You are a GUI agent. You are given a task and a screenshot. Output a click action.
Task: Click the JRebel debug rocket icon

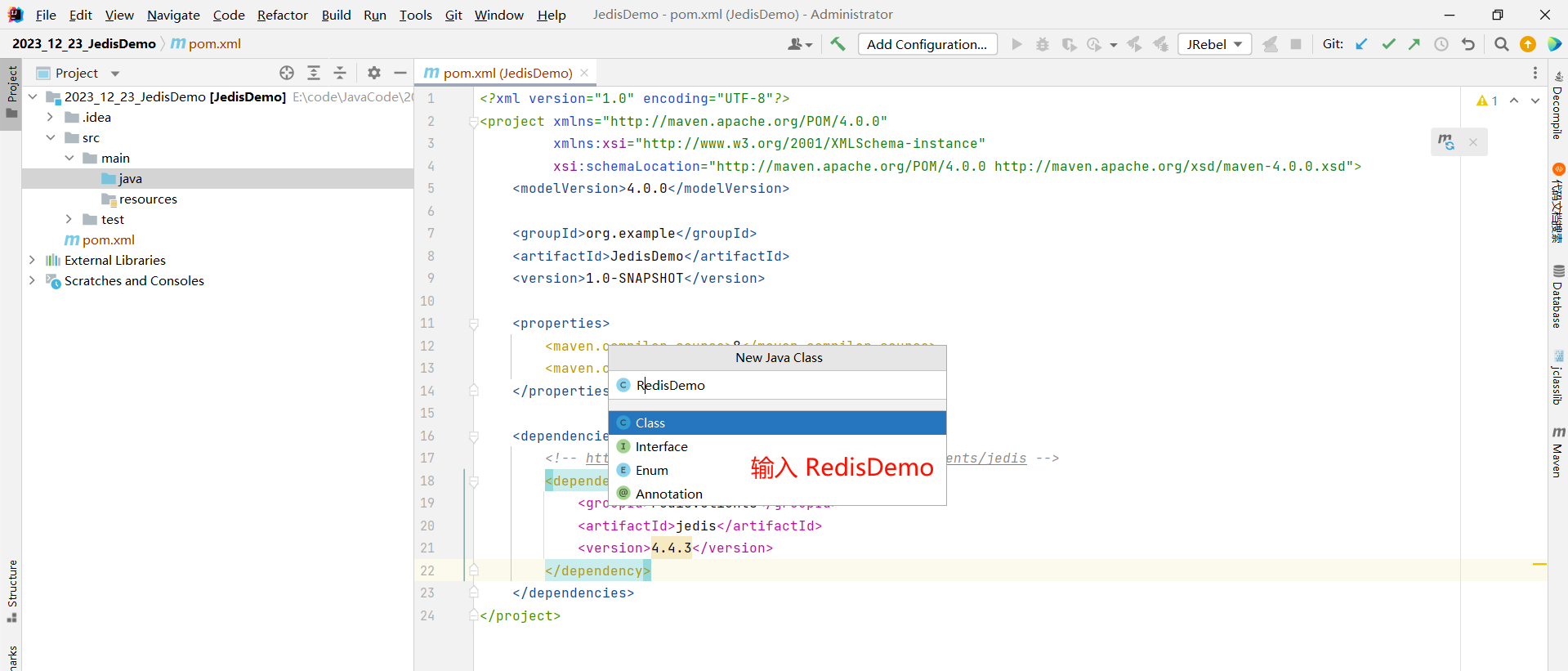1161,44
